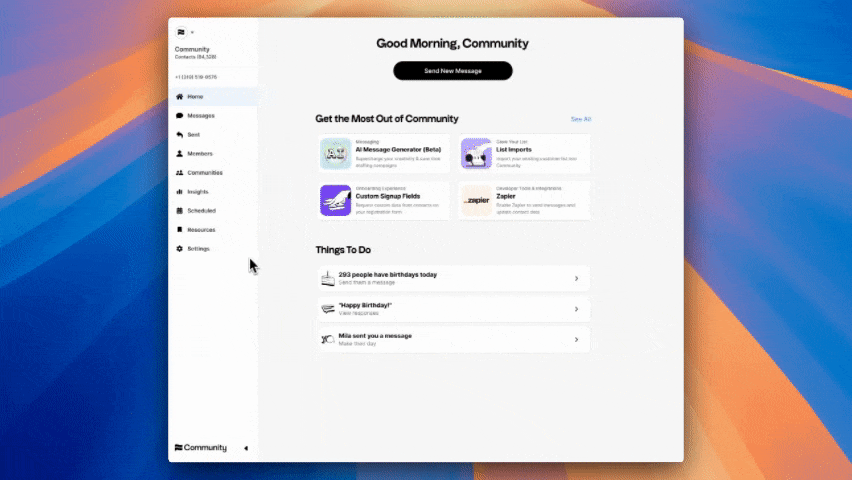Click the Sent reply arrow icon
852x480 pixels.
click(x=179, y=135)
